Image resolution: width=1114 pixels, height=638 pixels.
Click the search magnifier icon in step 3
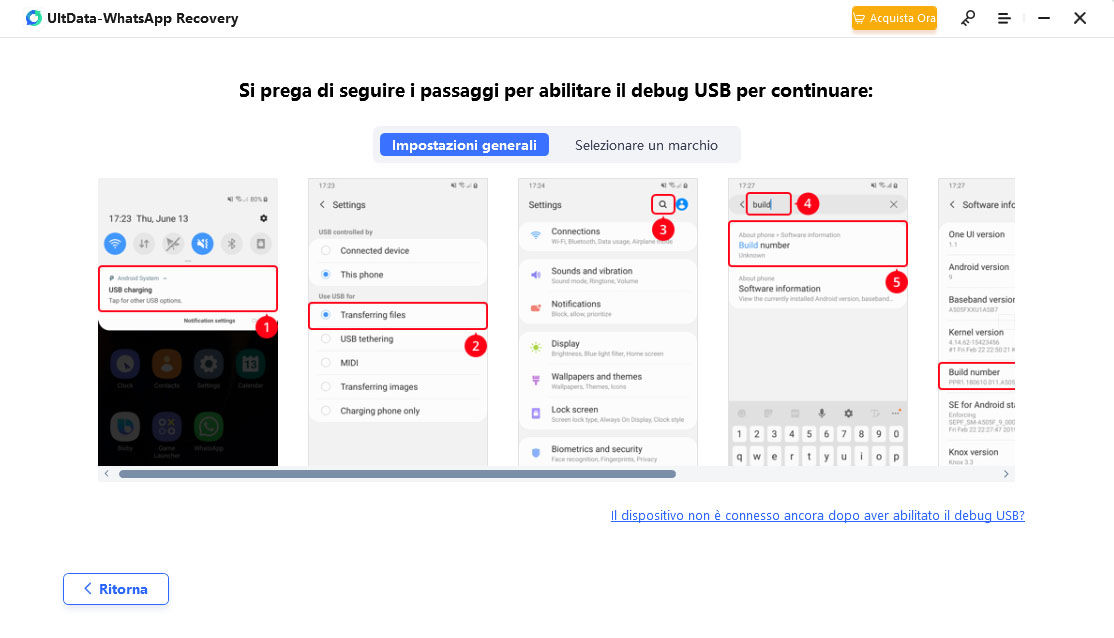662,204
